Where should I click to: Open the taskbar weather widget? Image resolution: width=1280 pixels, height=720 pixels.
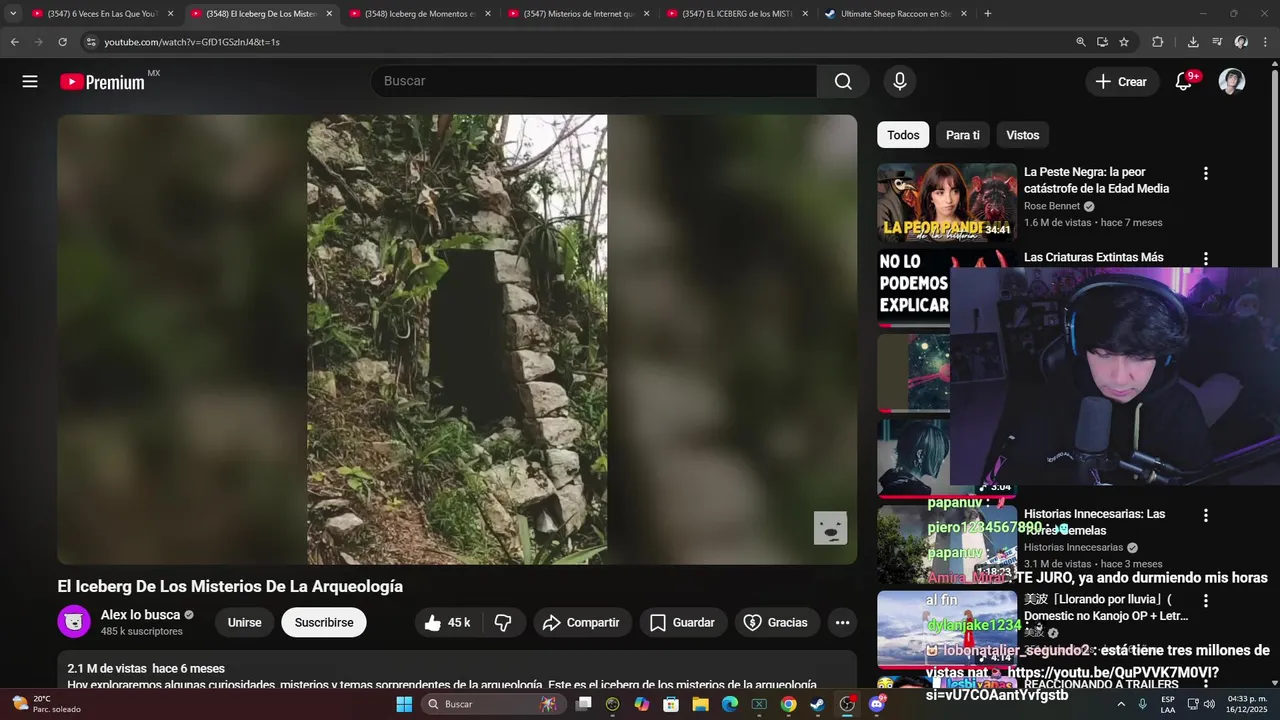point(45,704)
